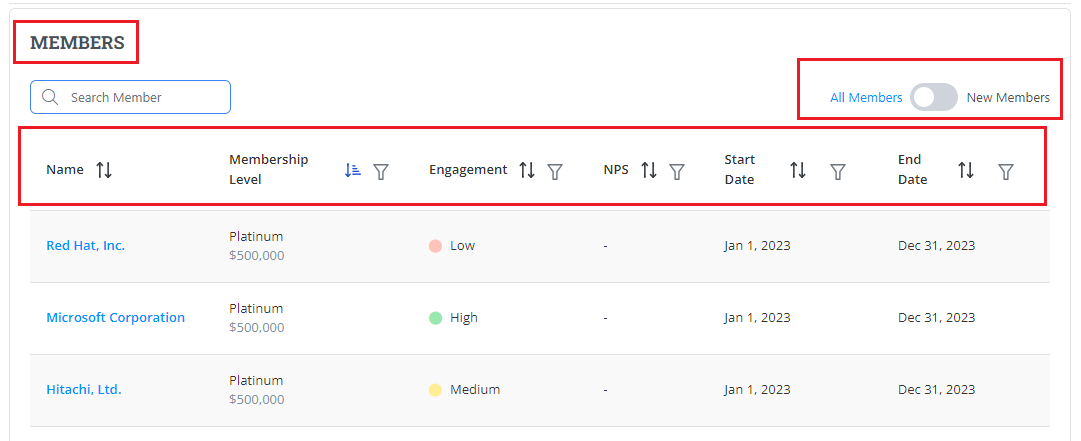
Task: Click the search magnifier icon
Action: pyautogui.click(x=50, y=98)
